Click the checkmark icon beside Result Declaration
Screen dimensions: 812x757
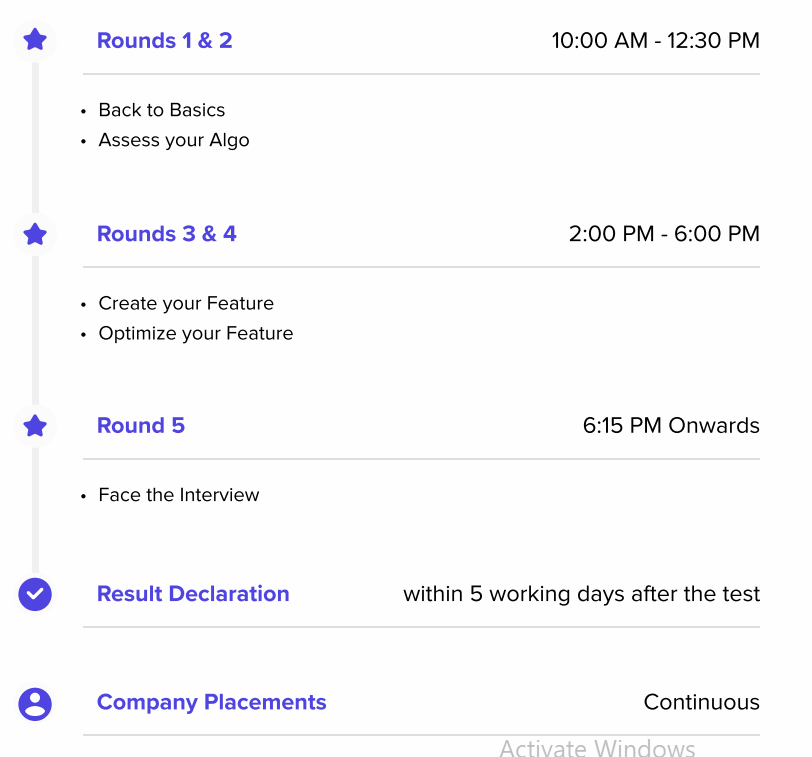35,594
